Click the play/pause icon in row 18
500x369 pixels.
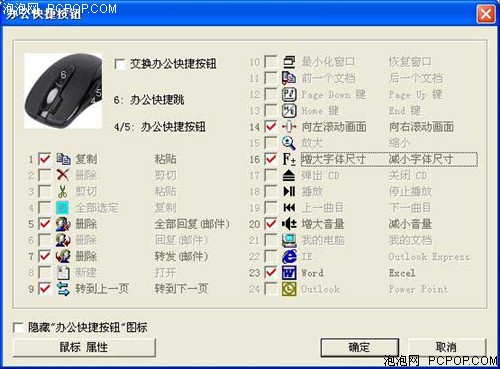click(289, 191)
